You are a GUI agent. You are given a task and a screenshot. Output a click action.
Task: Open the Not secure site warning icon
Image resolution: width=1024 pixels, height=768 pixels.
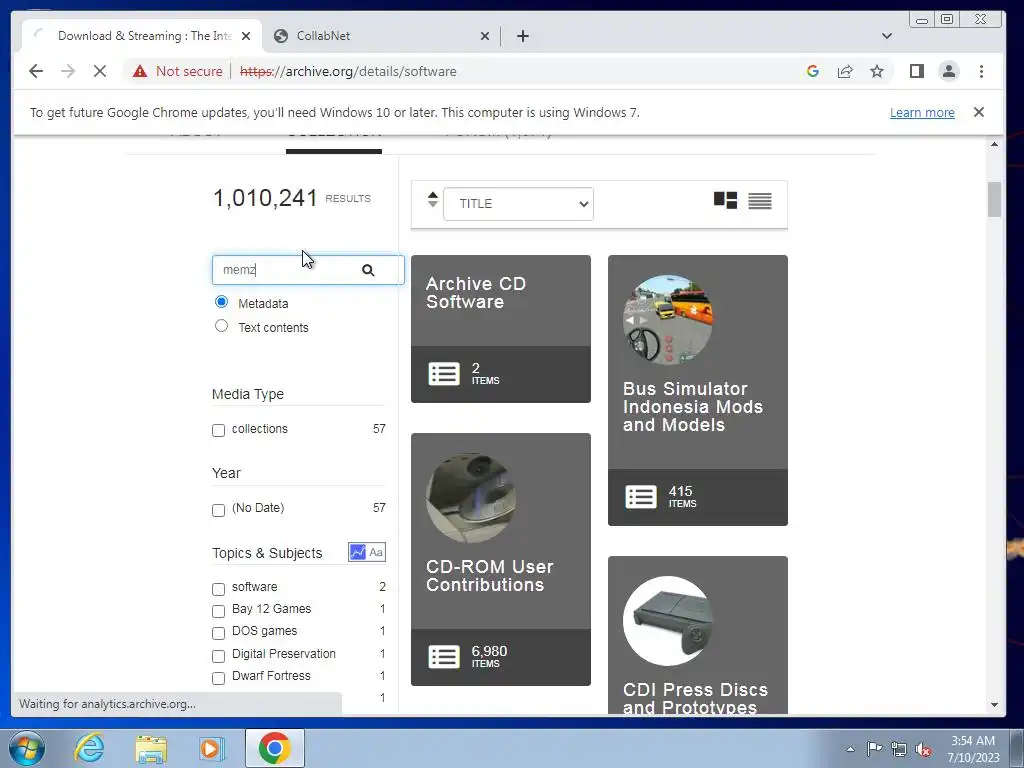[140, 71]
